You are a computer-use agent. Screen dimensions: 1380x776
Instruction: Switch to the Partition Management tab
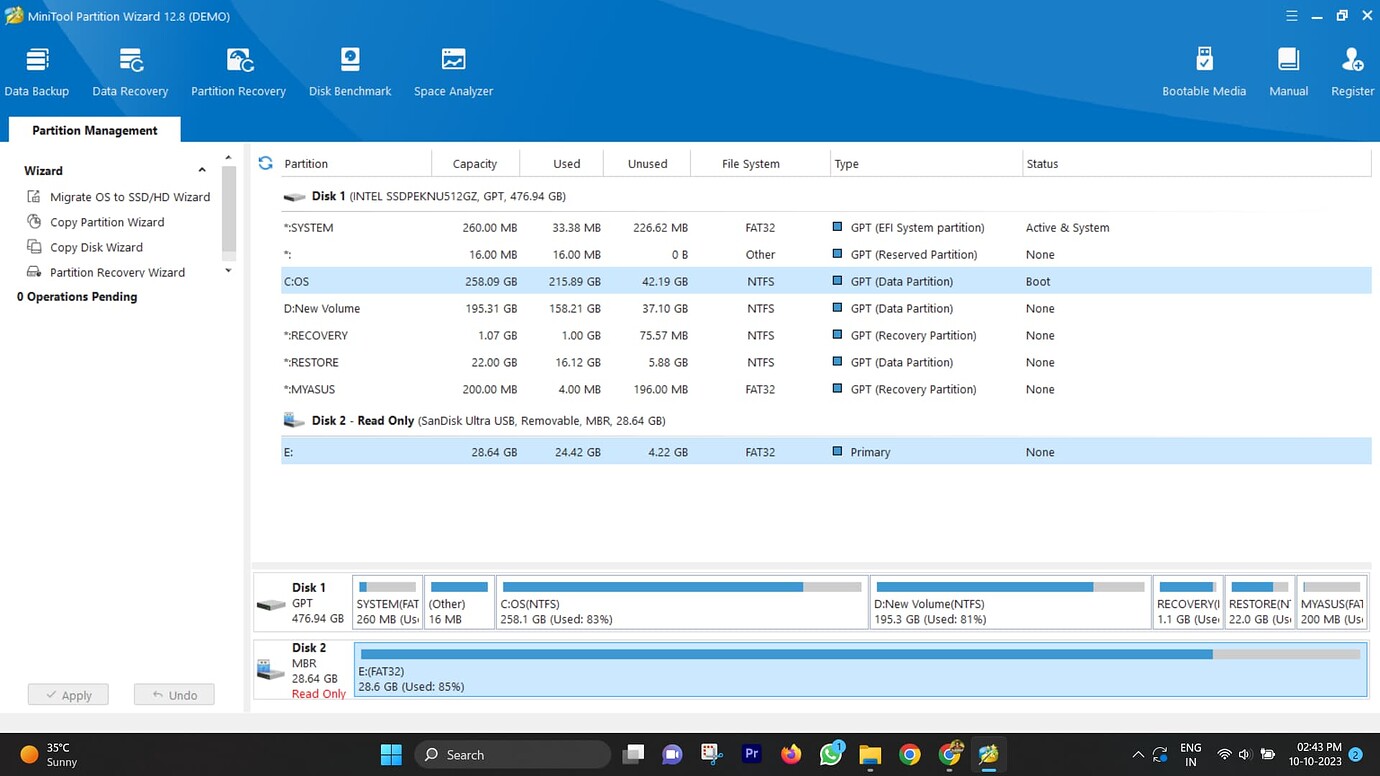pyautogui.click(x=95, y=130)
